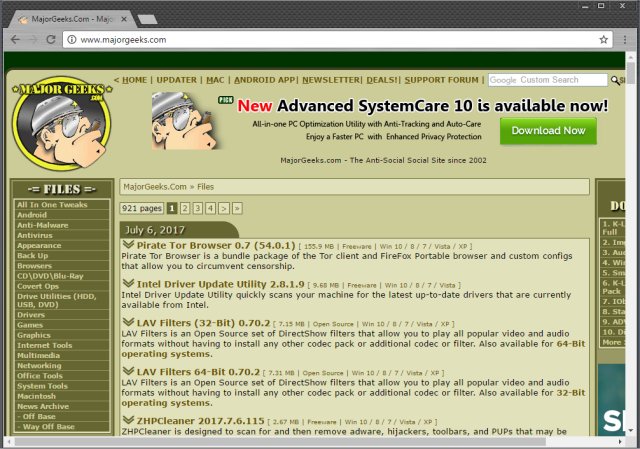Viewport: 640px width, 449px height.
Task: Open the HOME menu link
Action: [134, 80]
